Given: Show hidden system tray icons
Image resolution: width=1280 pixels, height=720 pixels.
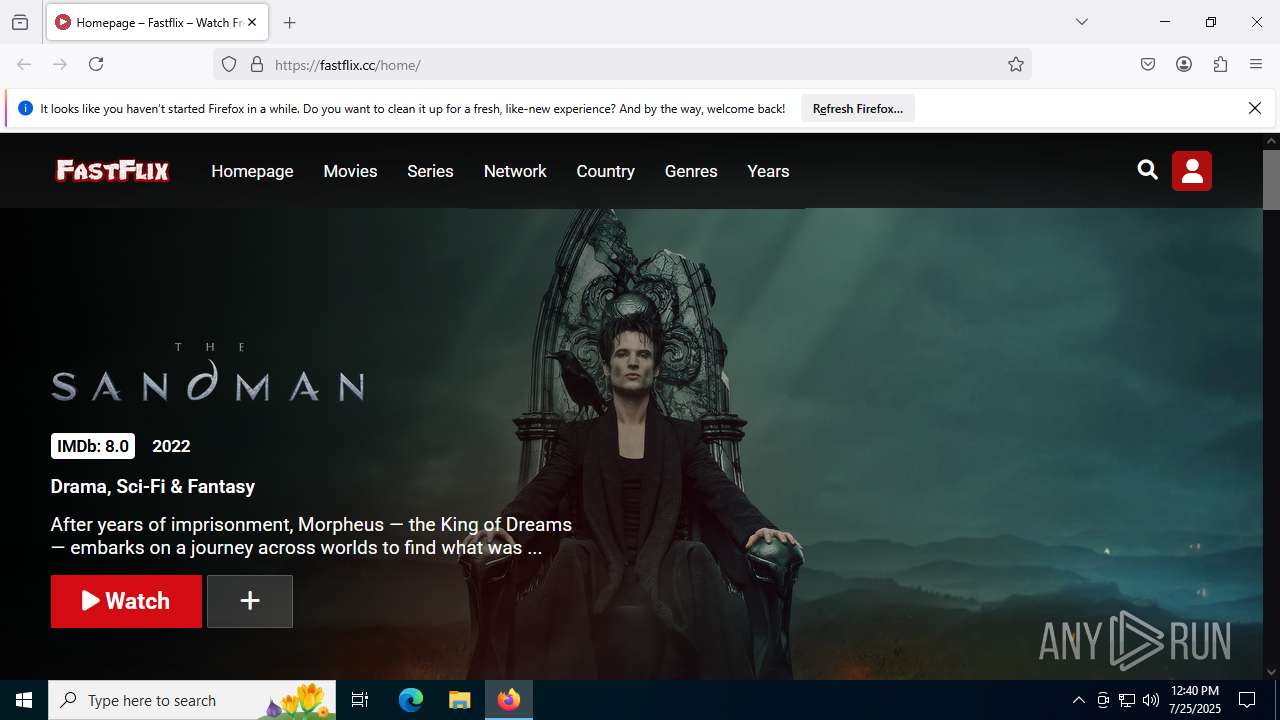Looking at the screenshot, I should click(x=1078, y=700).
